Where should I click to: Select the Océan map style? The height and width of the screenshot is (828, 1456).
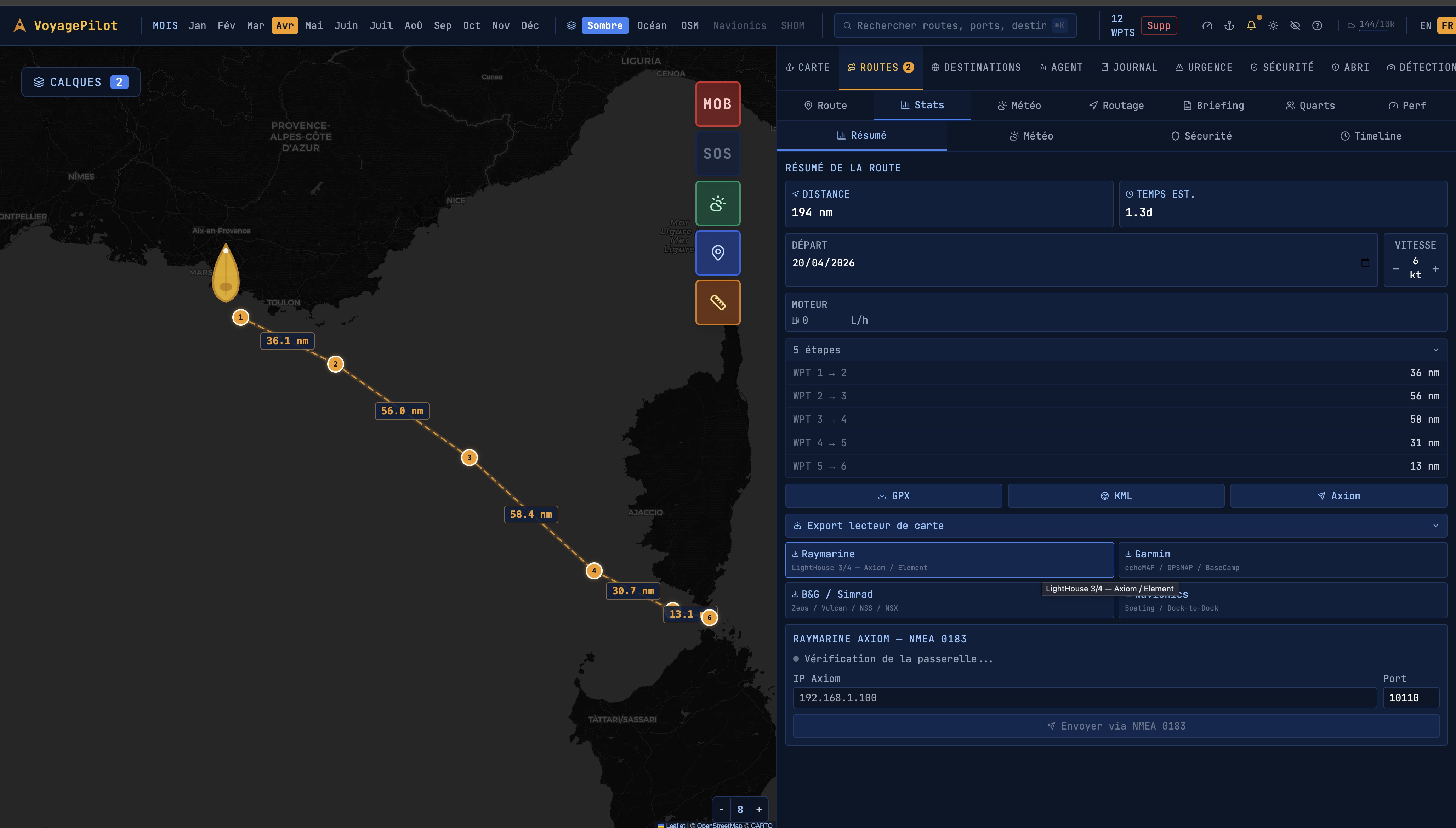(652, 25)
